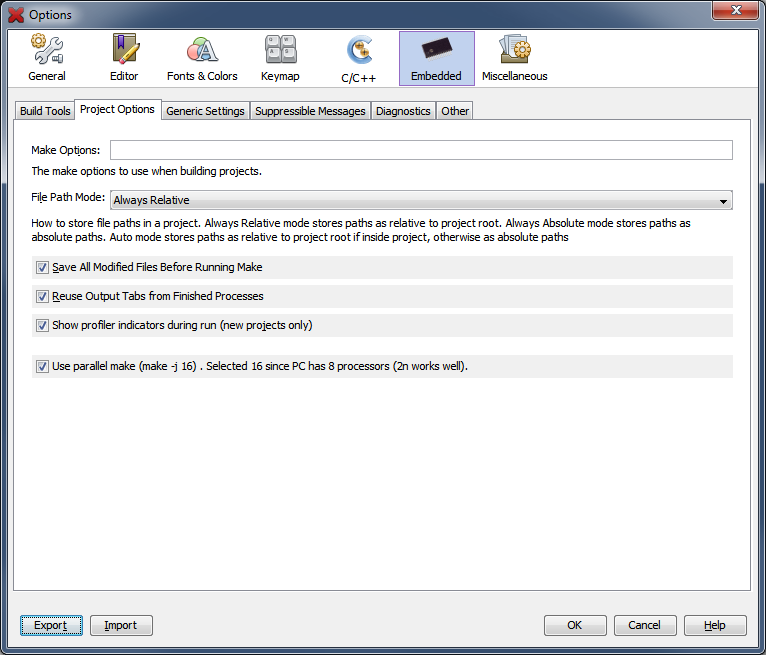Click the Import button
Viewport: 766px width, 655px height.
pyautogui.click(x=121, y=625)
